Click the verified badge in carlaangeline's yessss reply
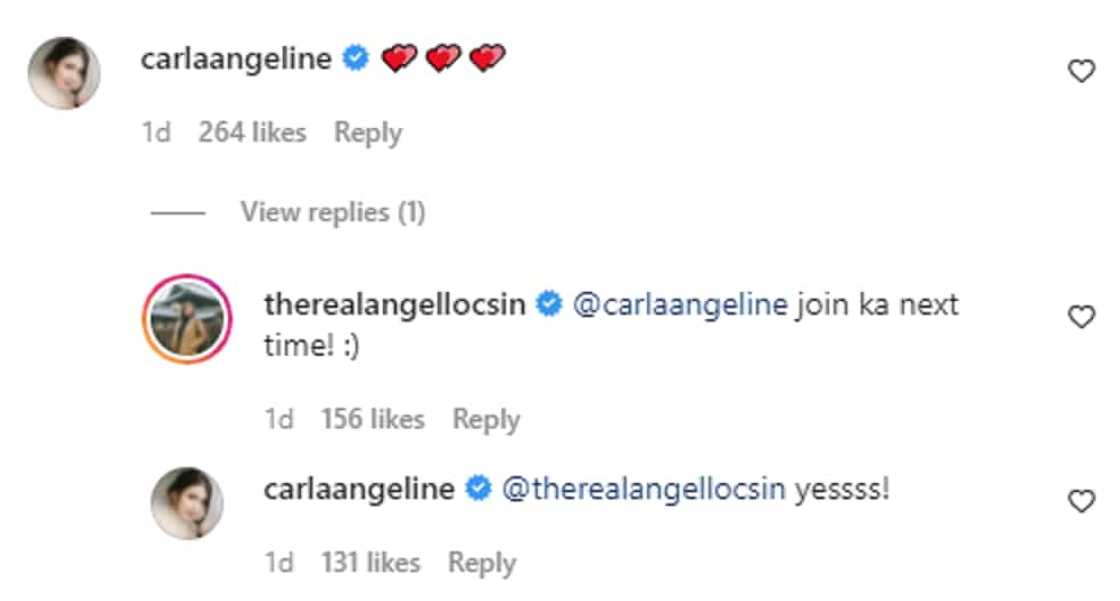Image resolution: width=1120 pixels, height=601 pixels. click(x=475, y=487)
